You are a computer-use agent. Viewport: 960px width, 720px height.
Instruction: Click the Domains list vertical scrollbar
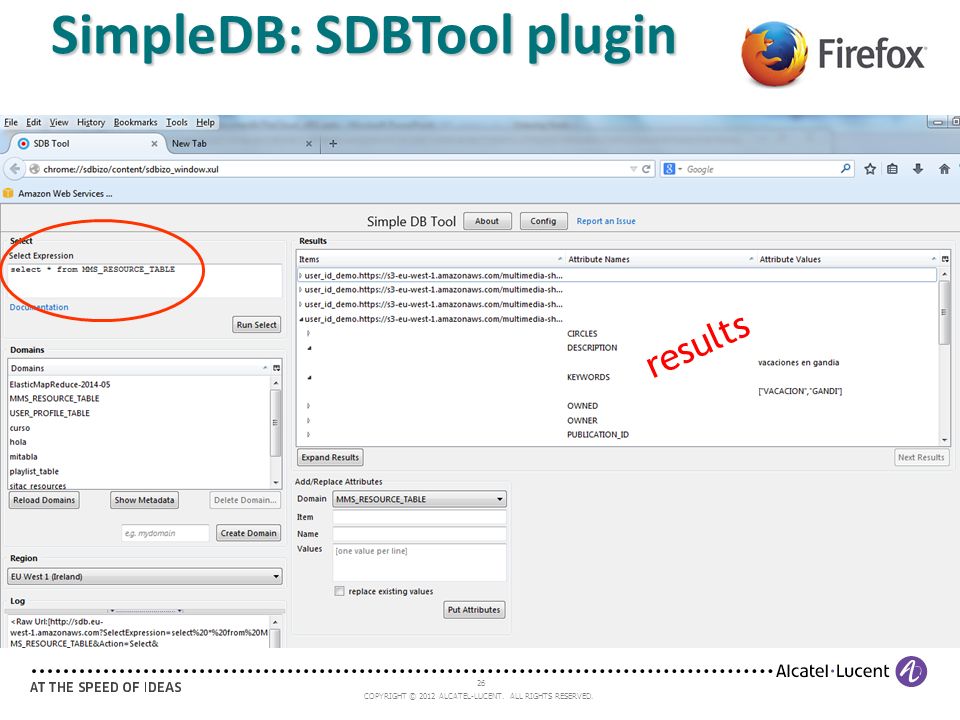(276, 432)
